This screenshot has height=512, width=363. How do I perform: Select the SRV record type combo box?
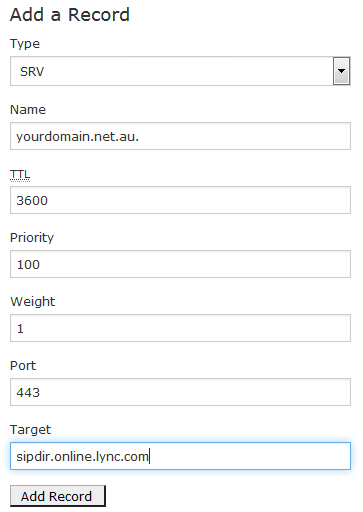click(x=180, y=71)
